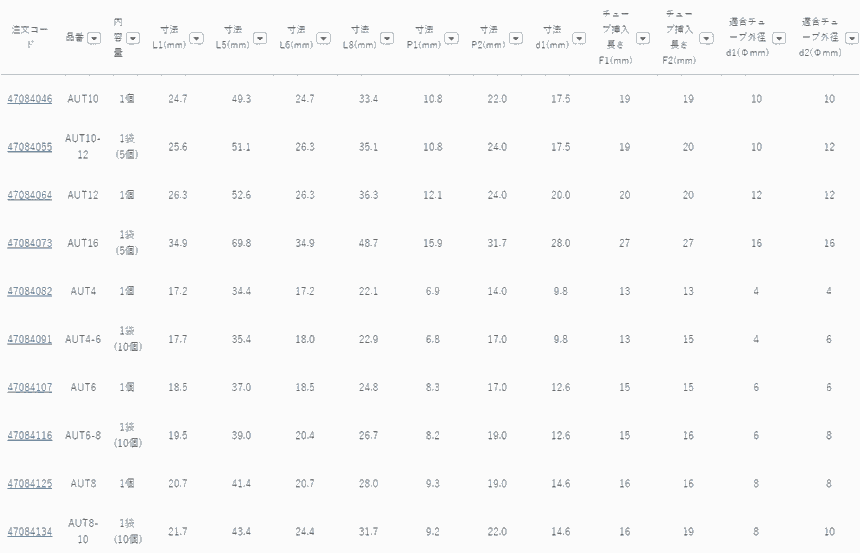Click order code 47084055 for AUT10-12

(30, 147)
